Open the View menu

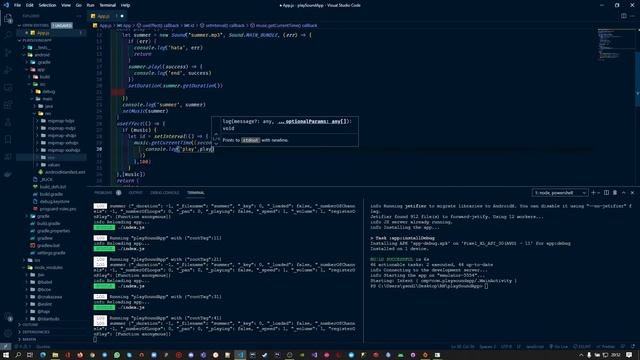66,5
